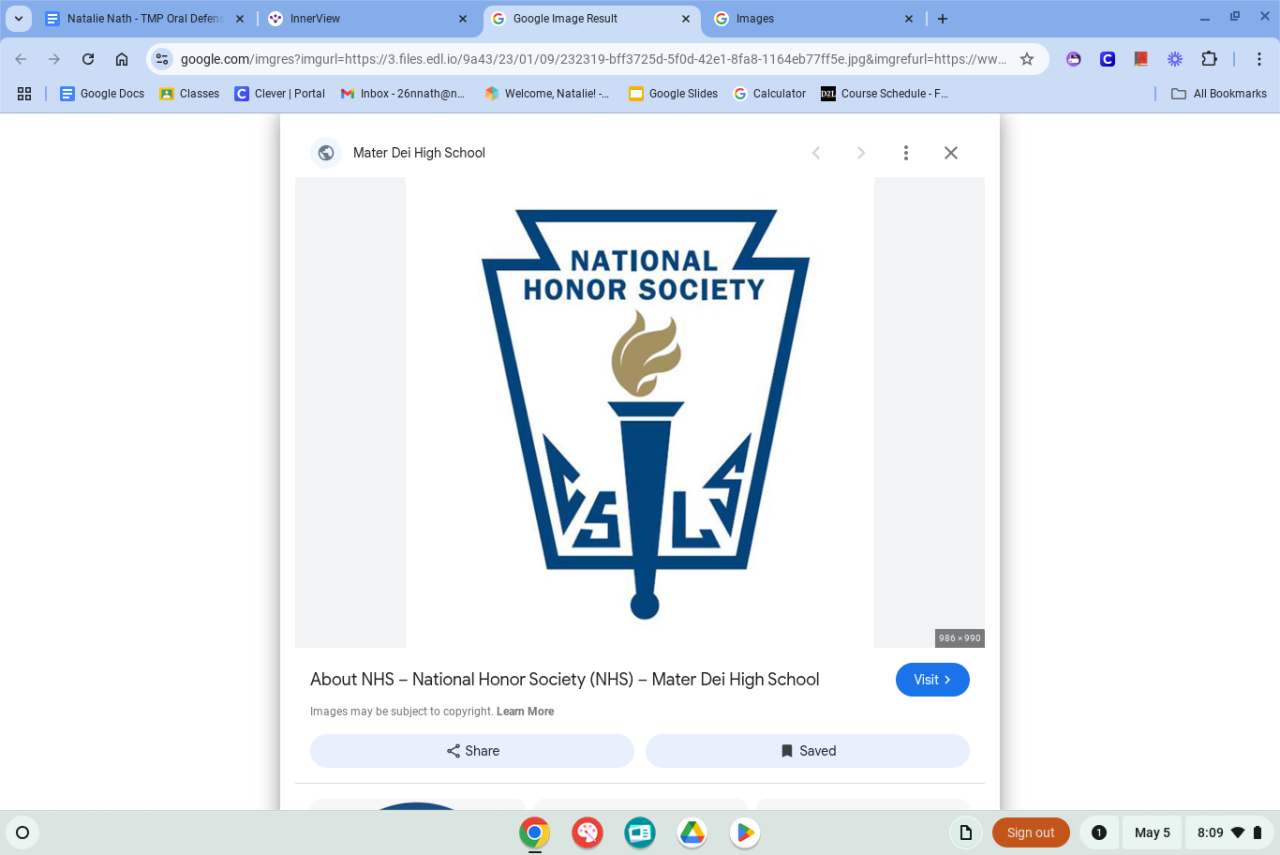Open the tab search dropdown arrow
The width and height of the screenshot is (1280, 855).
click(x=18, y=18)
